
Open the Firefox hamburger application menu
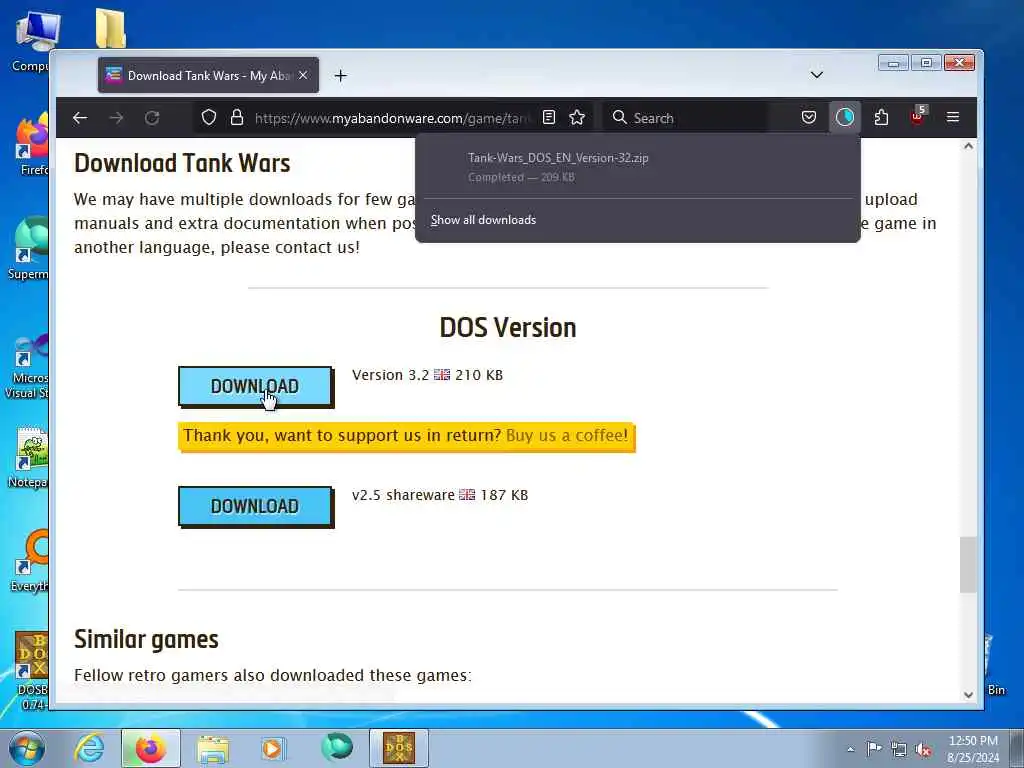[x=953, y=118]
